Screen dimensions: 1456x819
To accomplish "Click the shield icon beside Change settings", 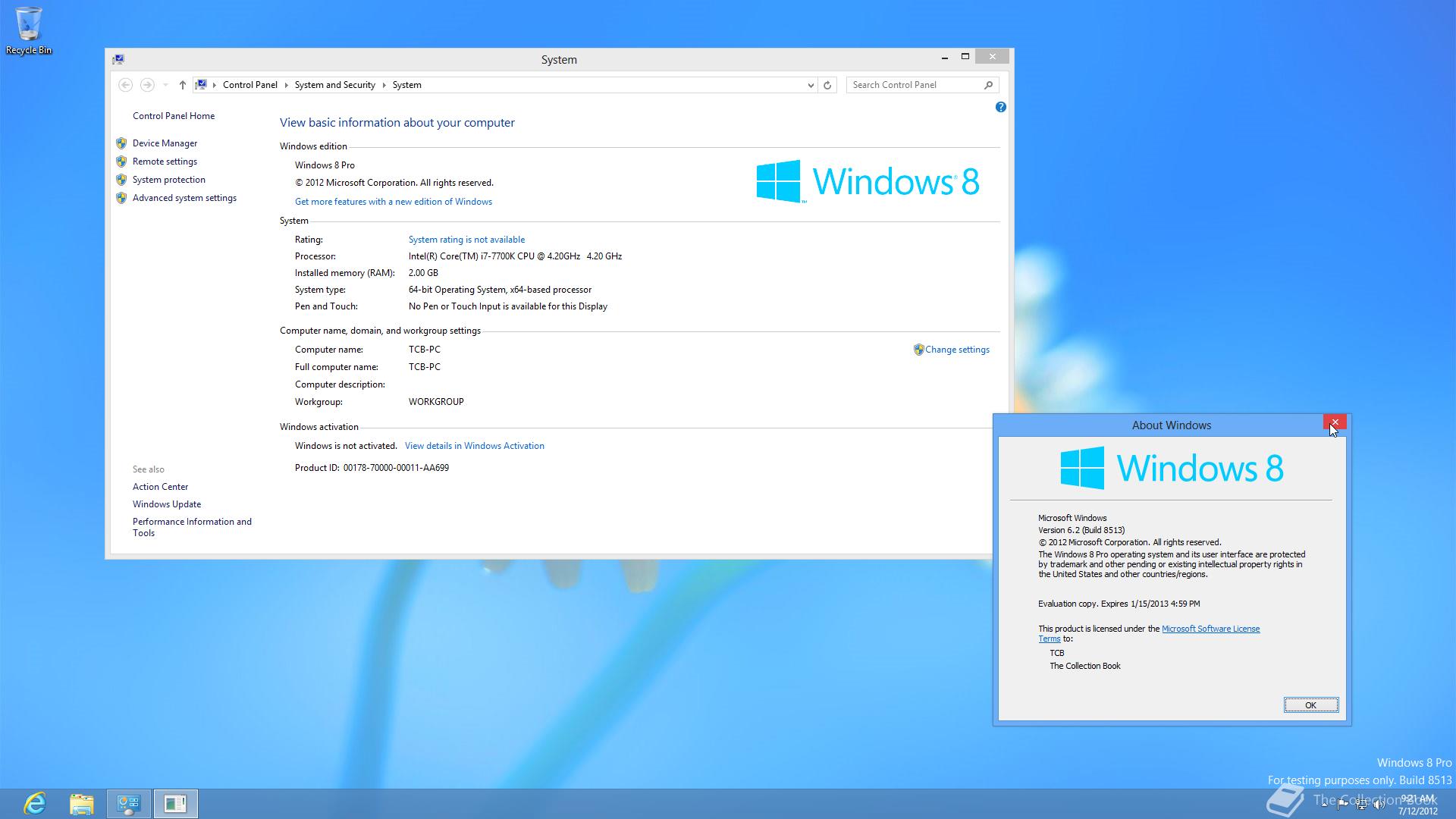I will (918, 350).
